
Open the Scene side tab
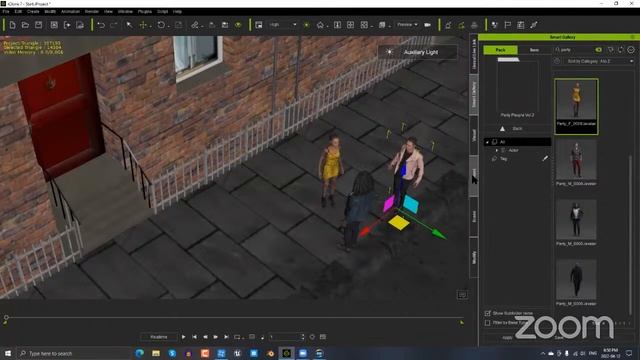click(x=474, y=216)
